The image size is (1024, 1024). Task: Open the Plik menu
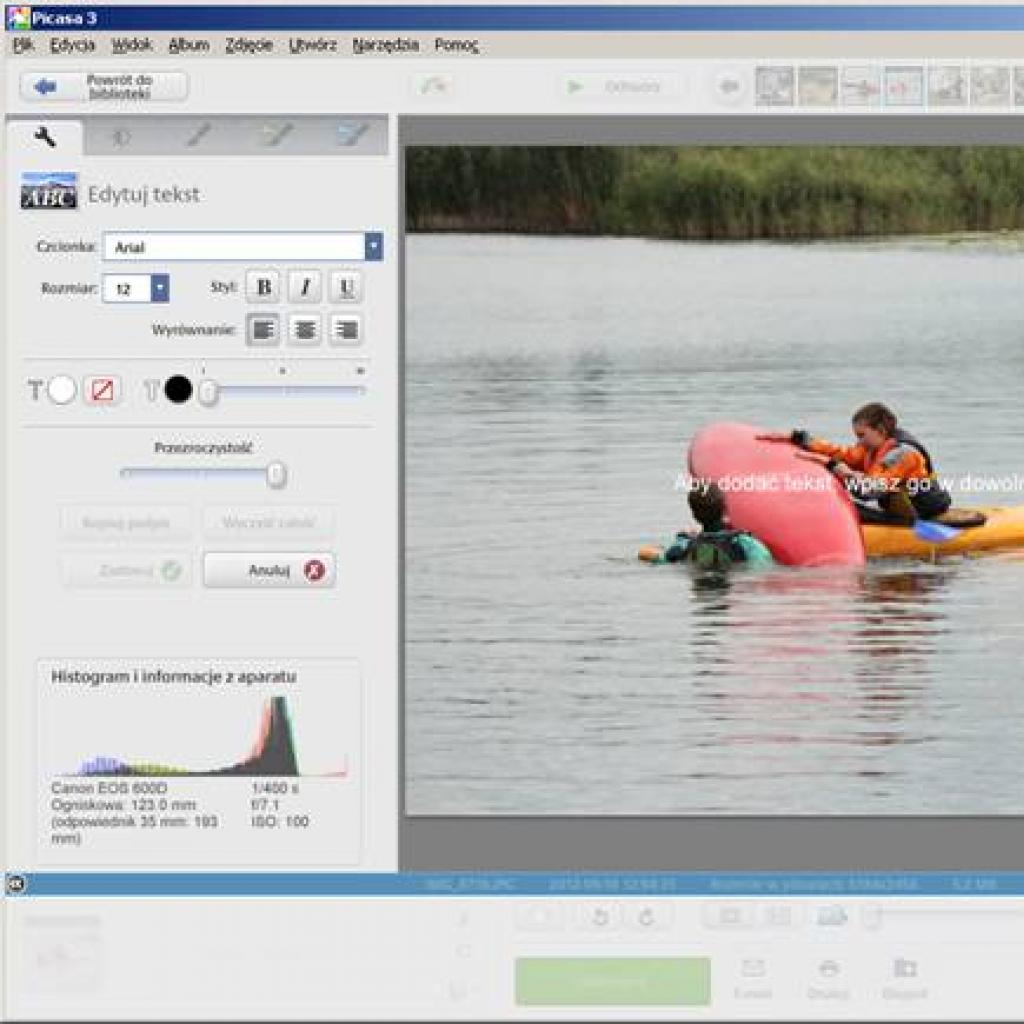point(23,45)
